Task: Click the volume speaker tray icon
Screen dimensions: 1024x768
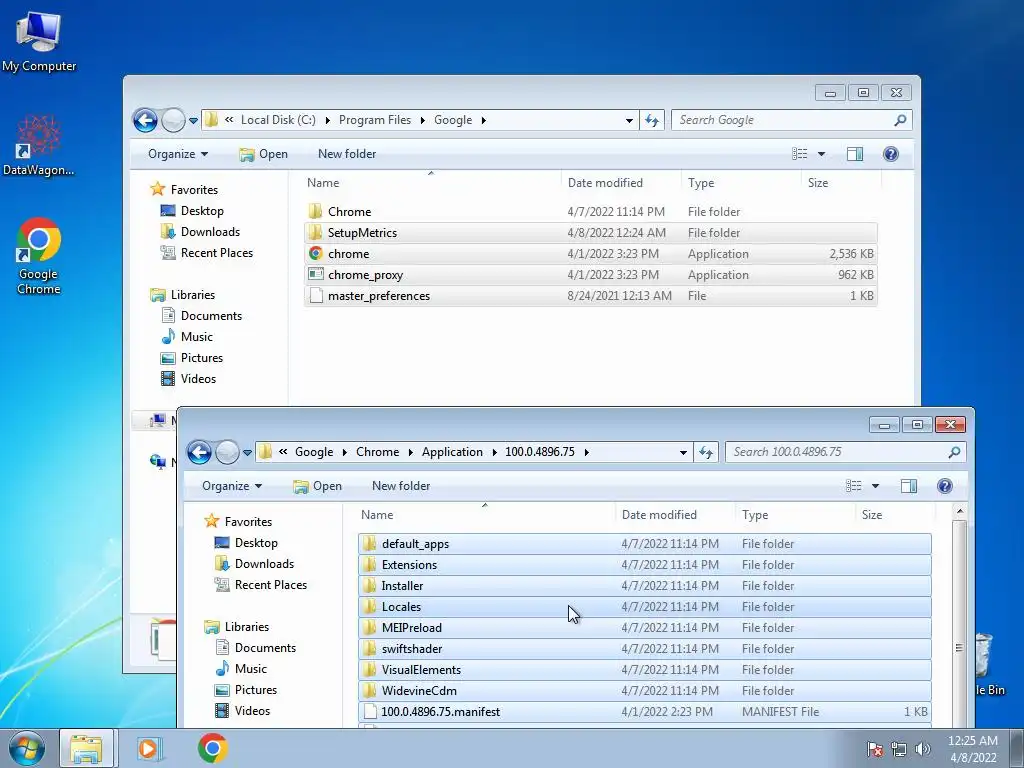Action: tap(922, 749)
